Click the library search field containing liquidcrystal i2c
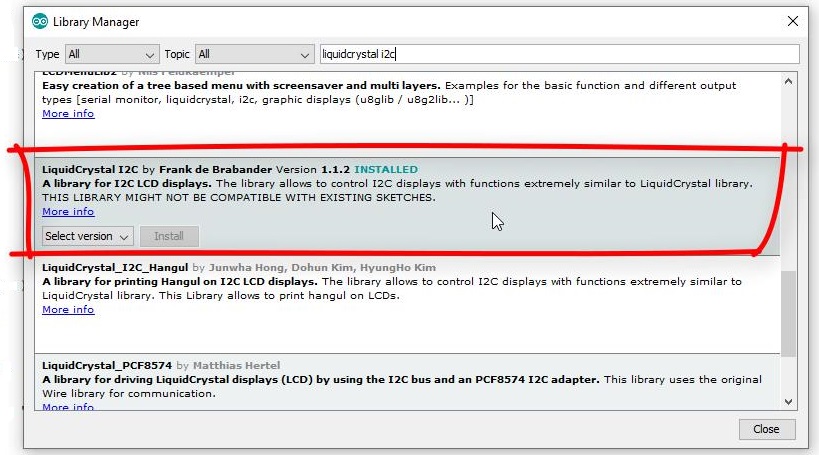Viewport: 819px width, 455px height. (559, 54)
